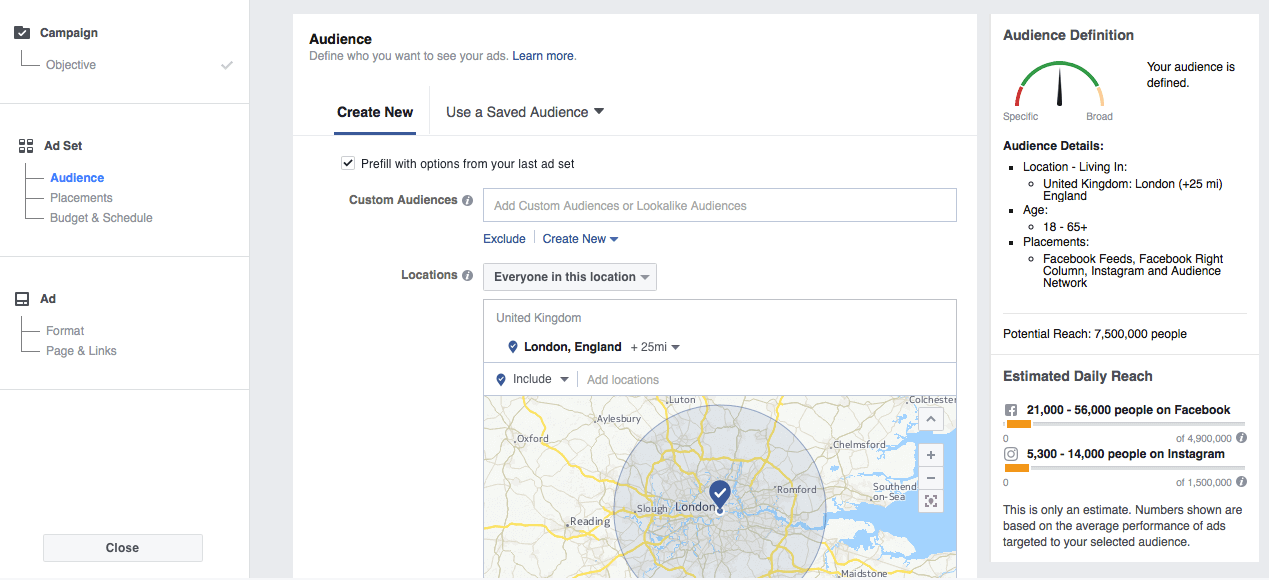Image resolution: width=1269 pixels, height=580 pixels.
Task: Click the Instagram logo in Estimated Daily Reach
Action: pos(1011,454)
